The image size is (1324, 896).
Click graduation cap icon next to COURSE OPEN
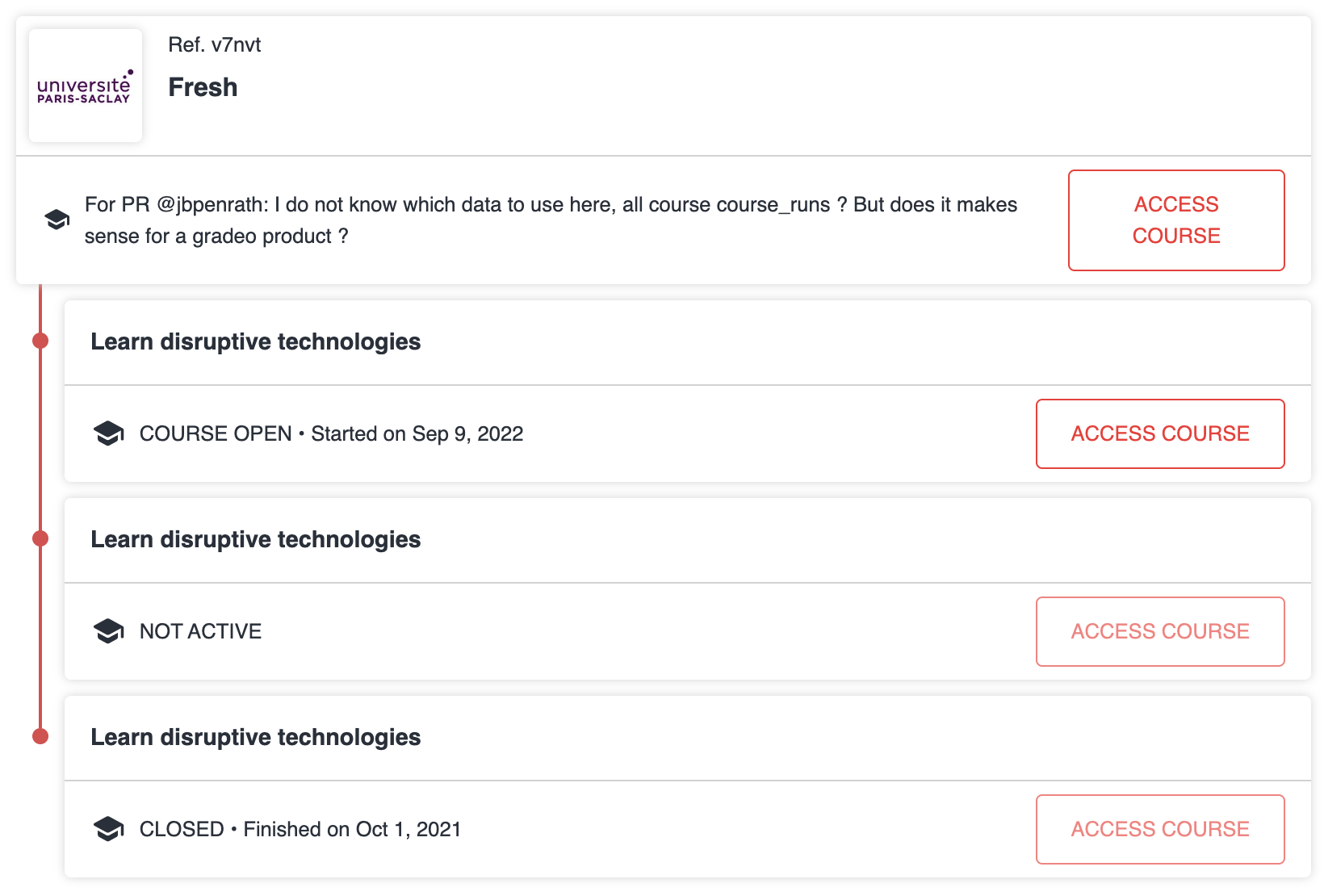(x=108, y=433)
